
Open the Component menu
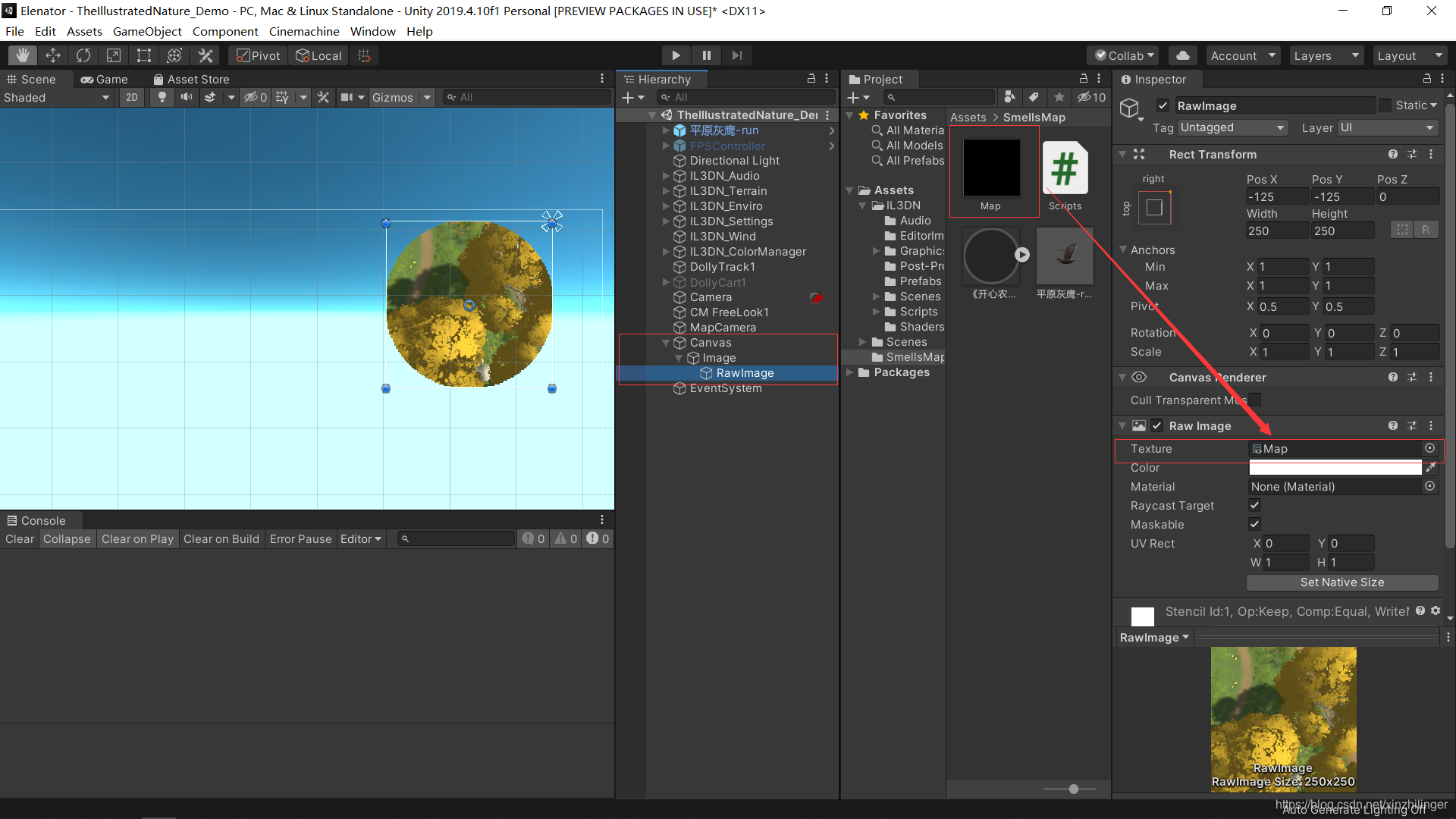coord(225,31)
